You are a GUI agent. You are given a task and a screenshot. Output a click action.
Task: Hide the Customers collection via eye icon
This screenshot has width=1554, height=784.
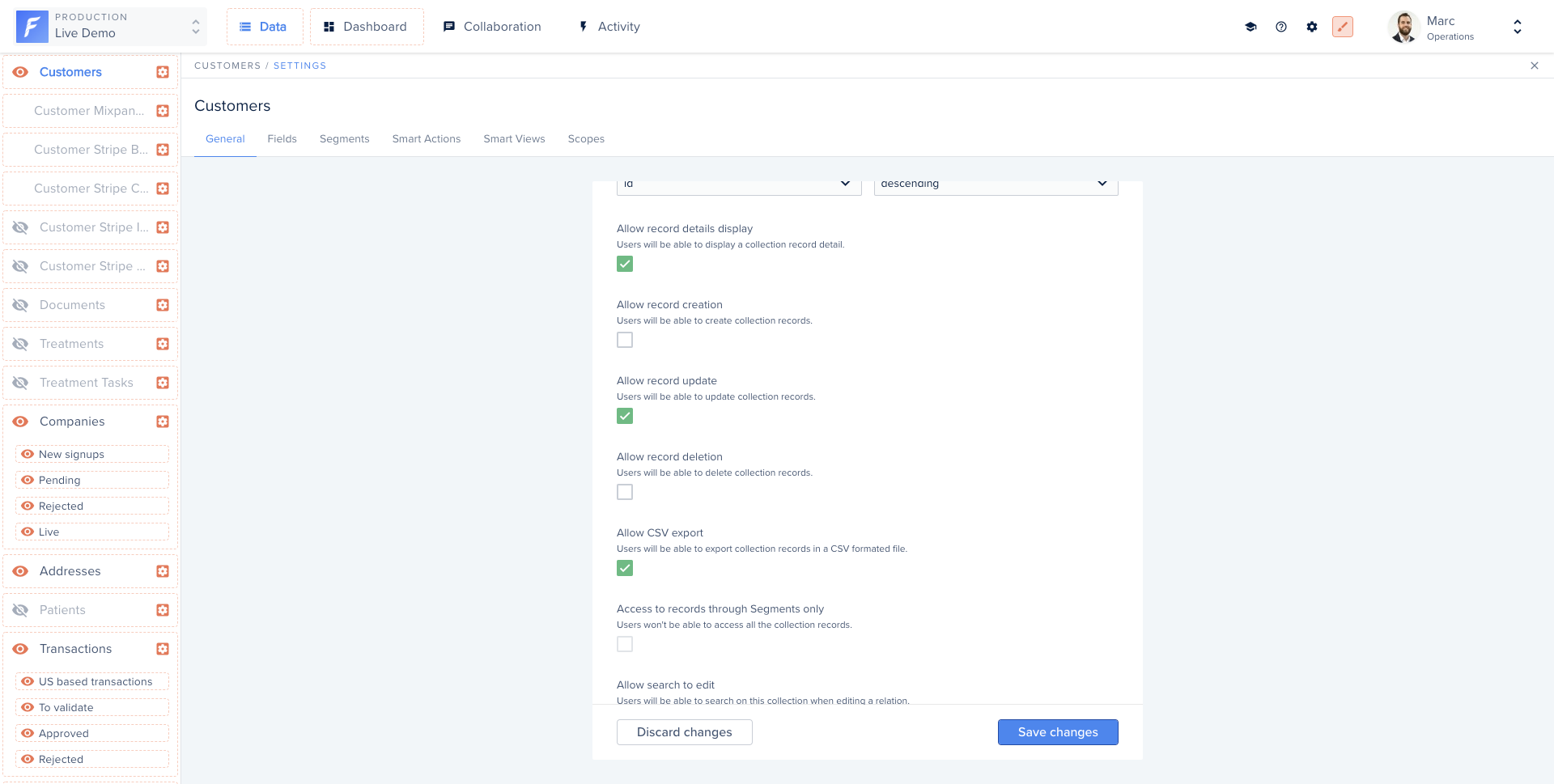coord(21,72)
